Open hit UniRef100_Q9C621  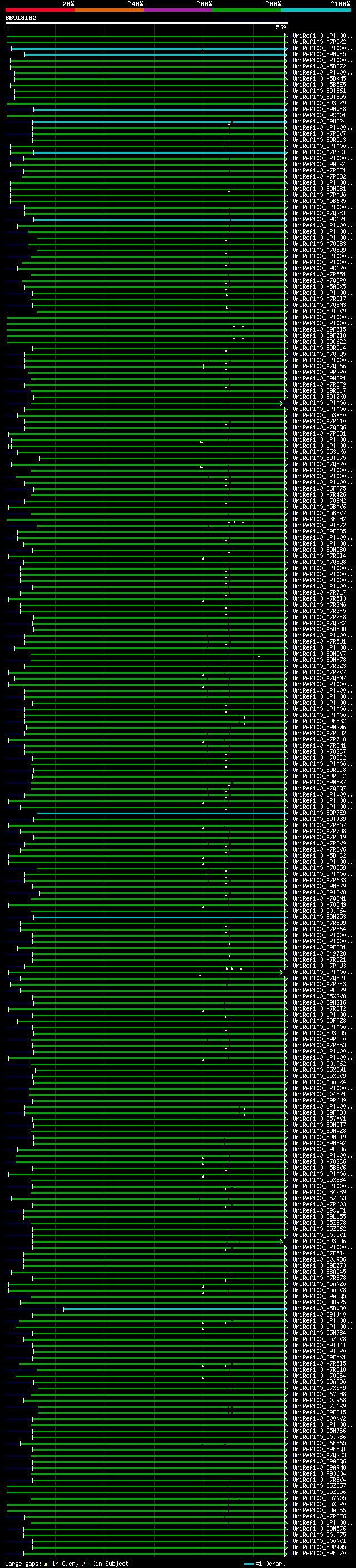click(x=319, y=219)
